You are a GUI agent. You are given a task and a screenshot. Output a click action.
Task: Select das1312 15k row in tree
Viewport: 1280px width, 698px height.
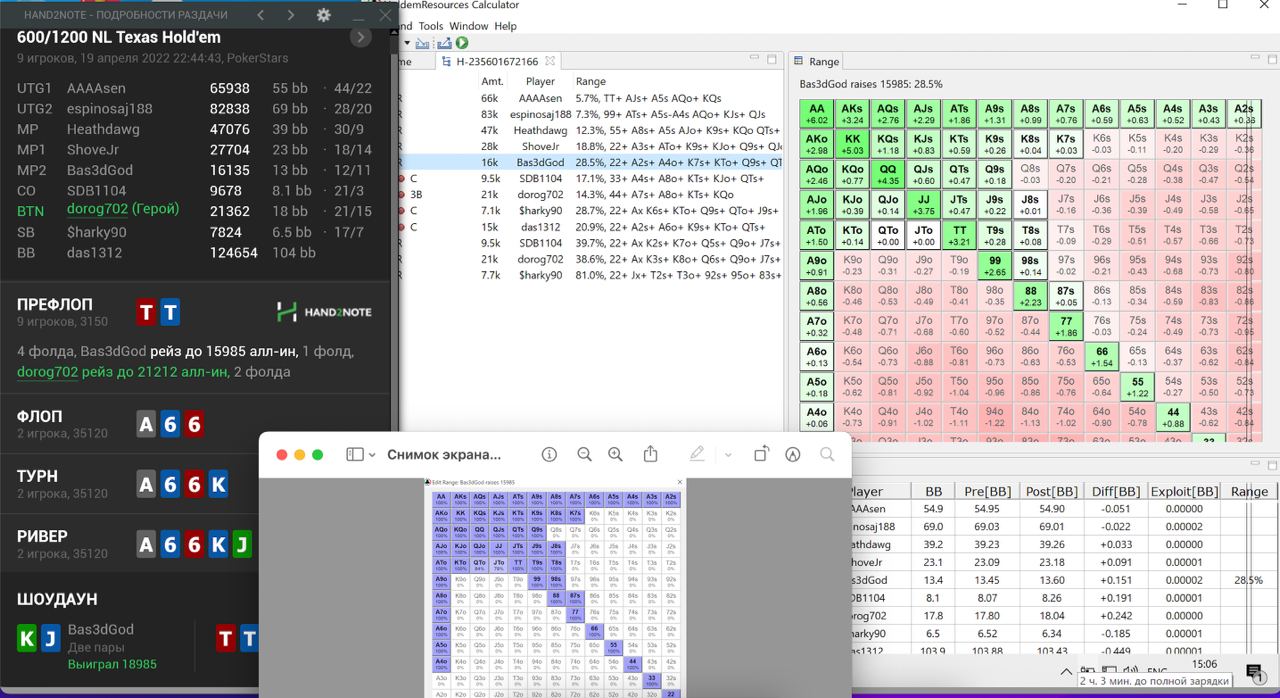pos(590,227)
